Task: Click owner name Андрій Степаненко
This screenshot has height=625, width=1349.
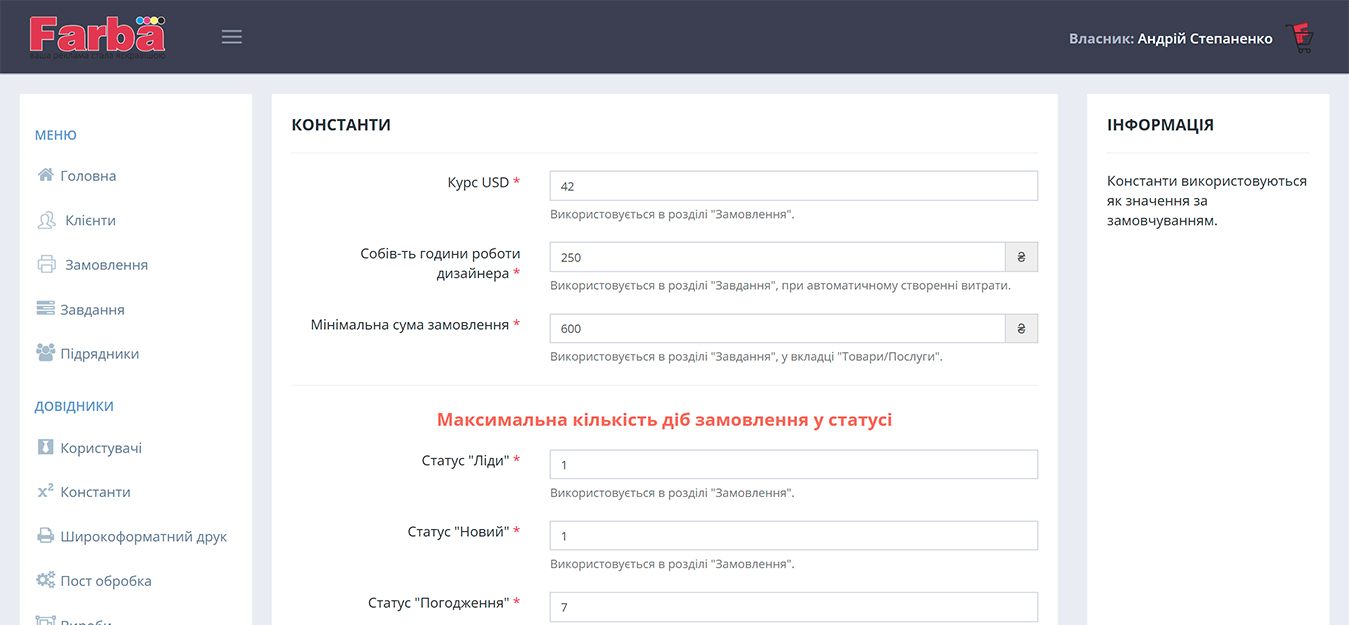Action: 1204,38
